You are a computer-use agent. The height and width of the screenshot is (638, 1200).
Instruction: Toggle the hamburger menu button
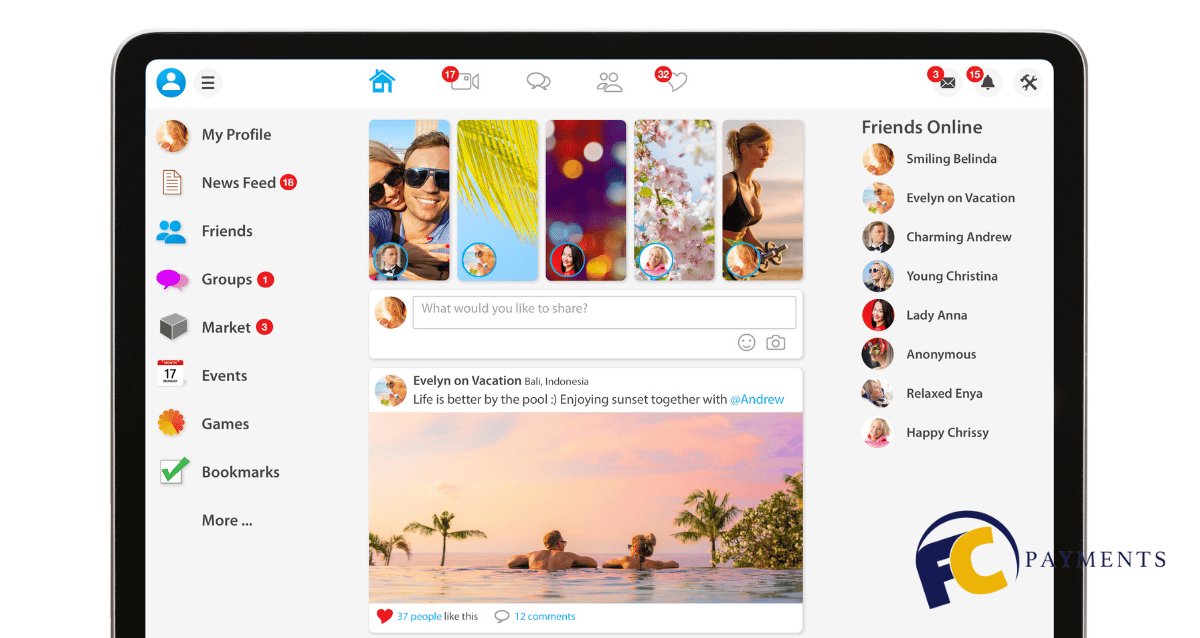click(x=208, y=83)
